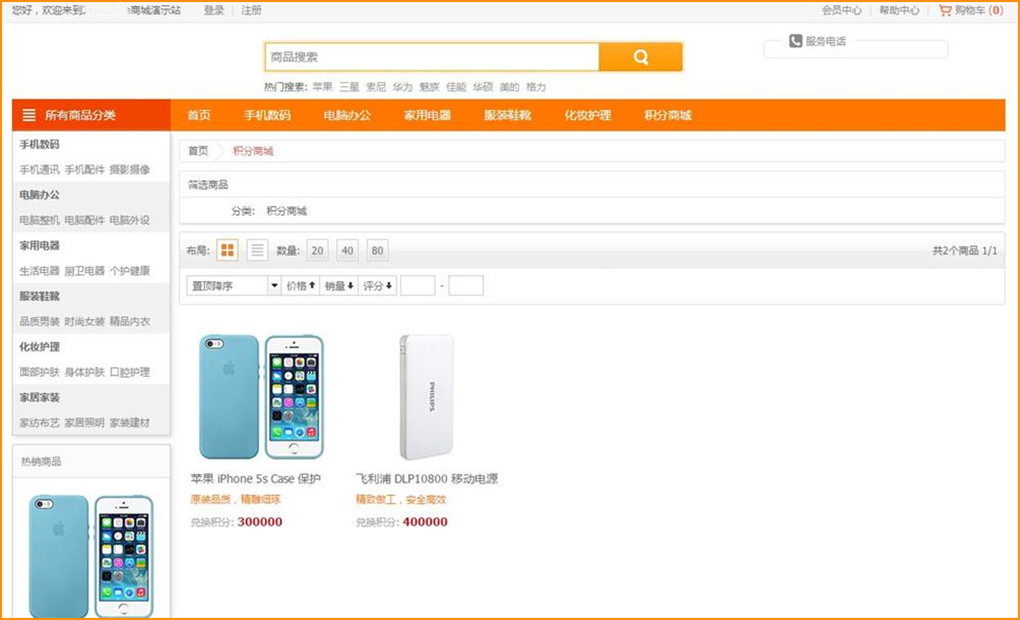Open the 化妆护理 nav tab
The height and width of the screenshot is (620, 1020).
pos(587,115)
